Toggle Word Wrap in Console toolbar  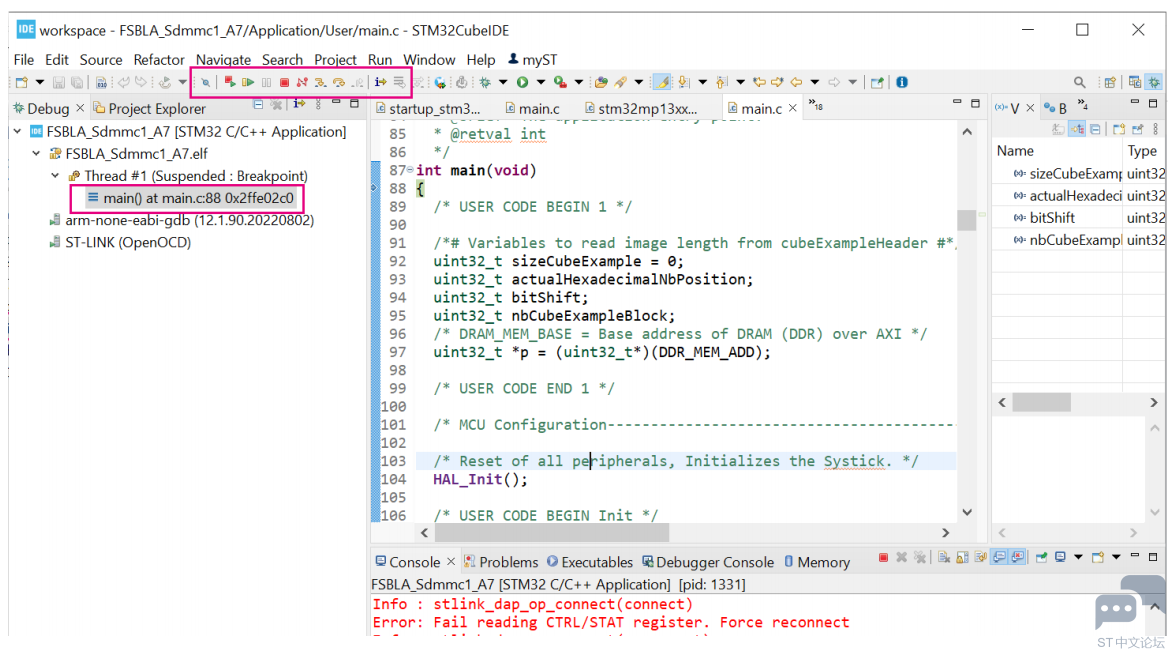(x=980, y=558)
